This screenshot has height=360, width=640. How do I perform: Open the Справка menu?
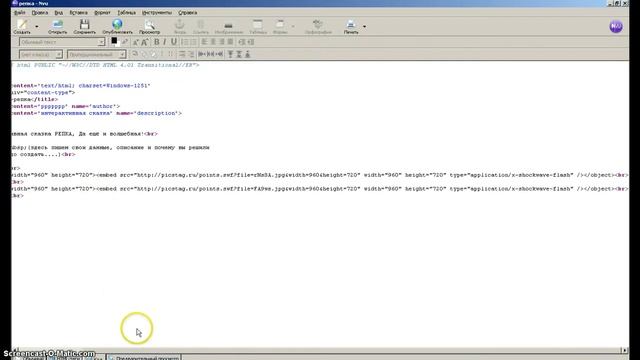[188, 13]
